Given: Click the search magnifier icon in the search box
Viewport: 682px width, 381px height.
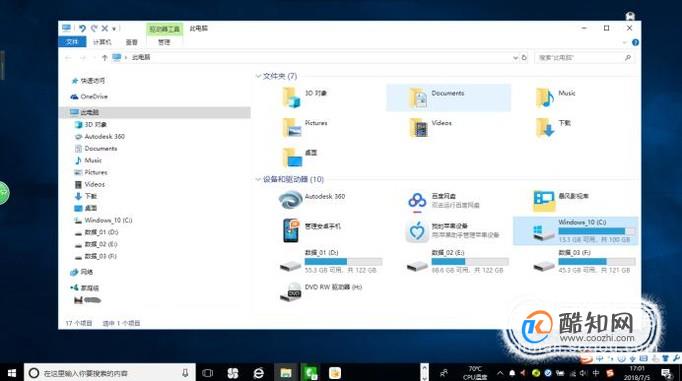Looking at the screenshot, I should (x=628, y=57).
